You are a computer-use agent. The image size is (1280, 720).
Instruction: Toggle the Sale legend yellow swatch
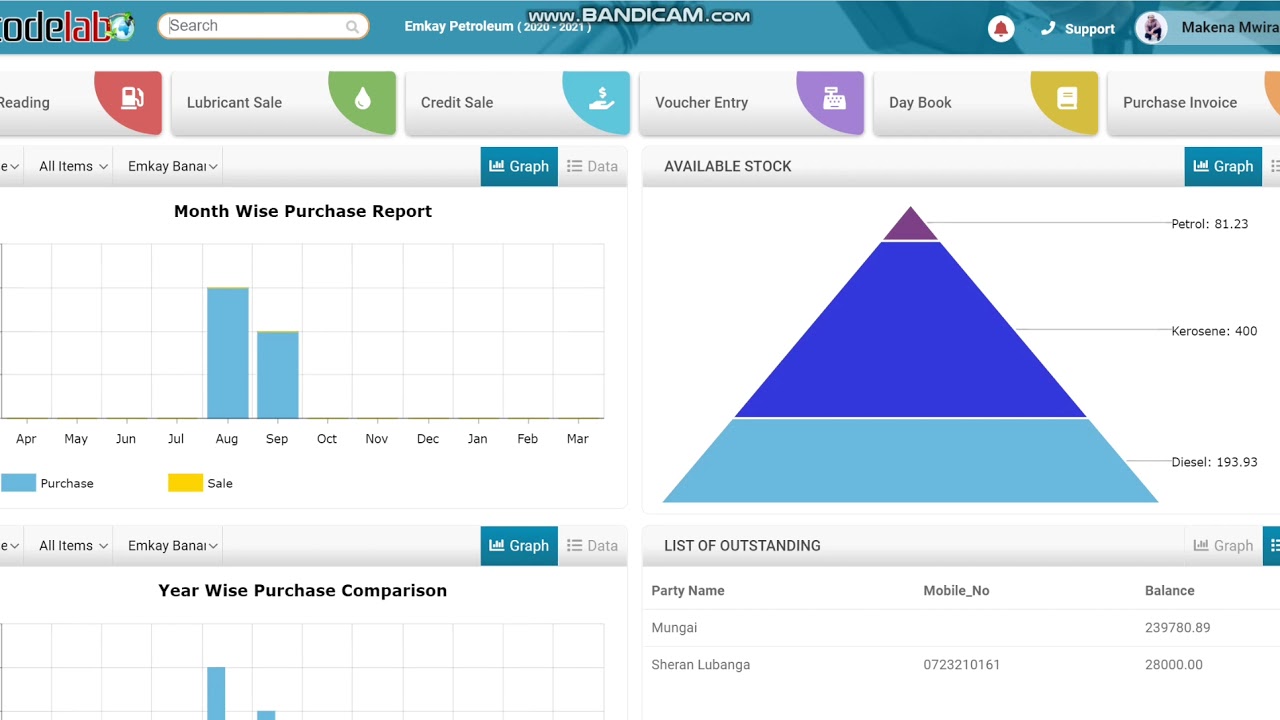[185, 483]
